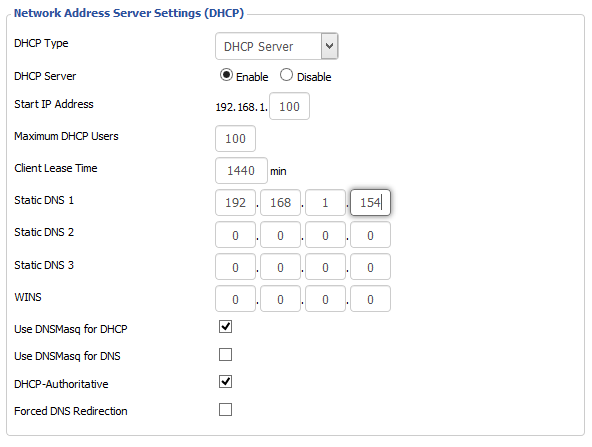This screenshot has height=447, width=592.
Task: Select the Enable radio for DHCP Server
Action: [x=226, y=75]
